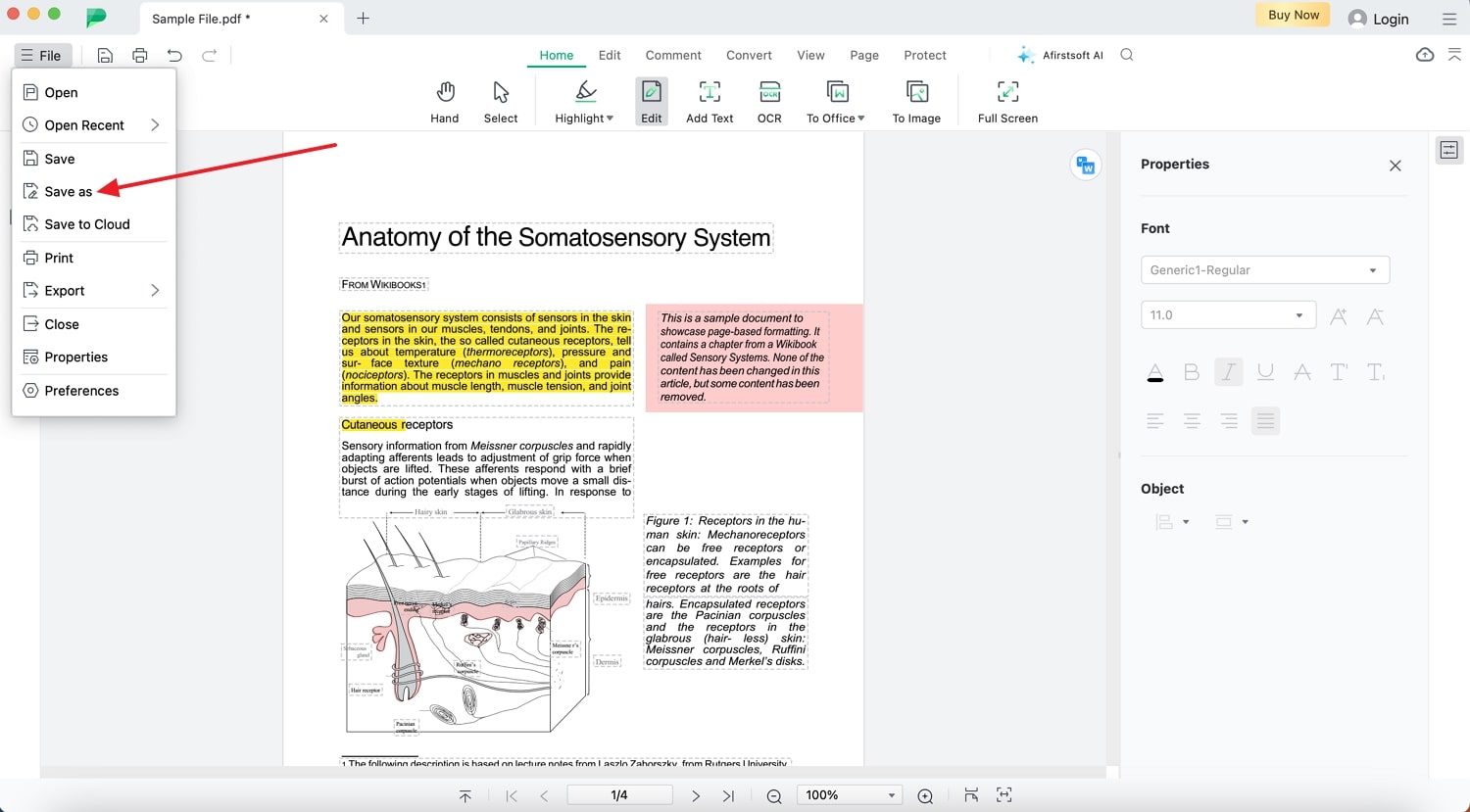Screen dimensions: 1470x812
Task: Expand the Highlight tool dropdown arrow
Action: point(610,119)
